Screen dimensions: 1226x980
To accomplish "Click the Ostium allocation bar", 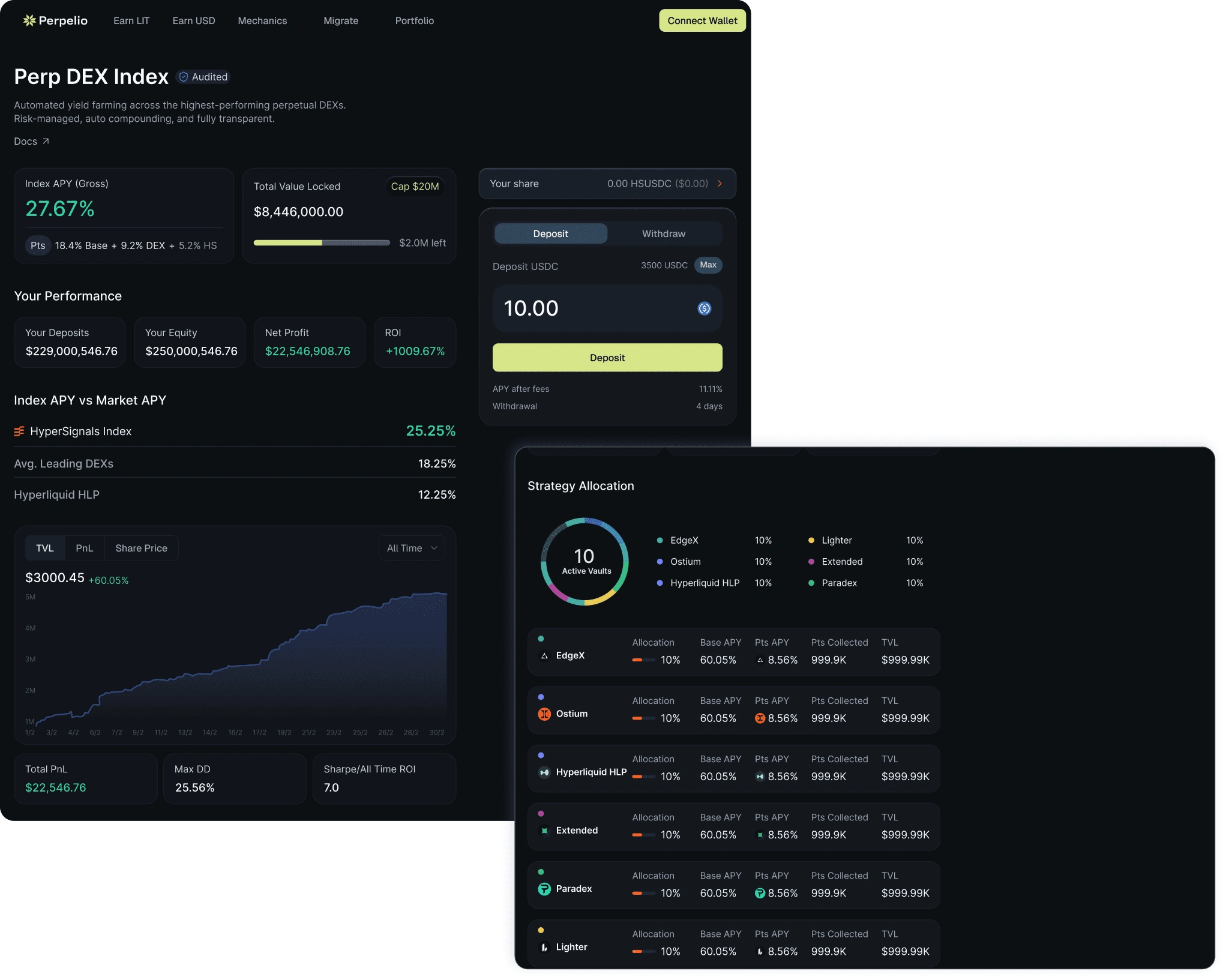I will coord(643,718).
